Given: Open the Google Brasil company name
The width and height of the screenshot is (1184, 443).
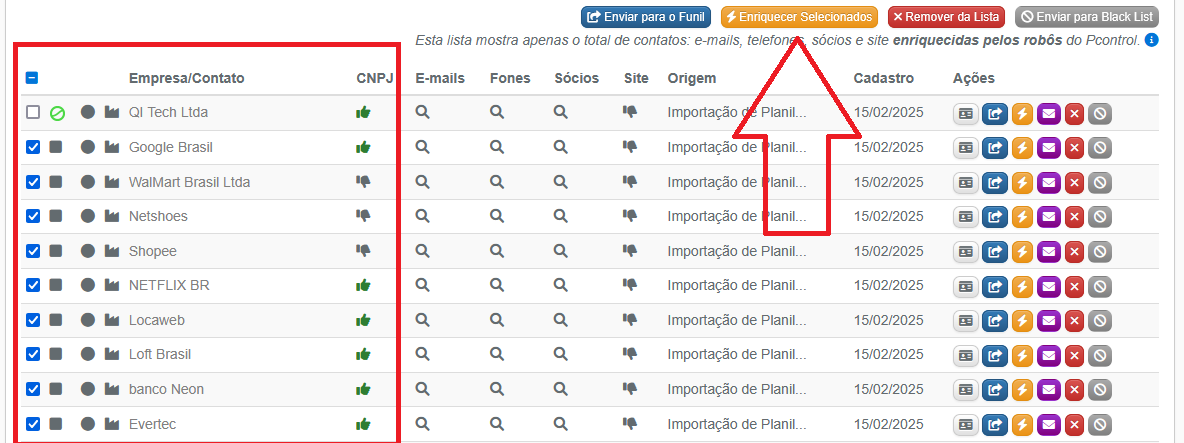Looking at the screenshot, I should point(171,147).
